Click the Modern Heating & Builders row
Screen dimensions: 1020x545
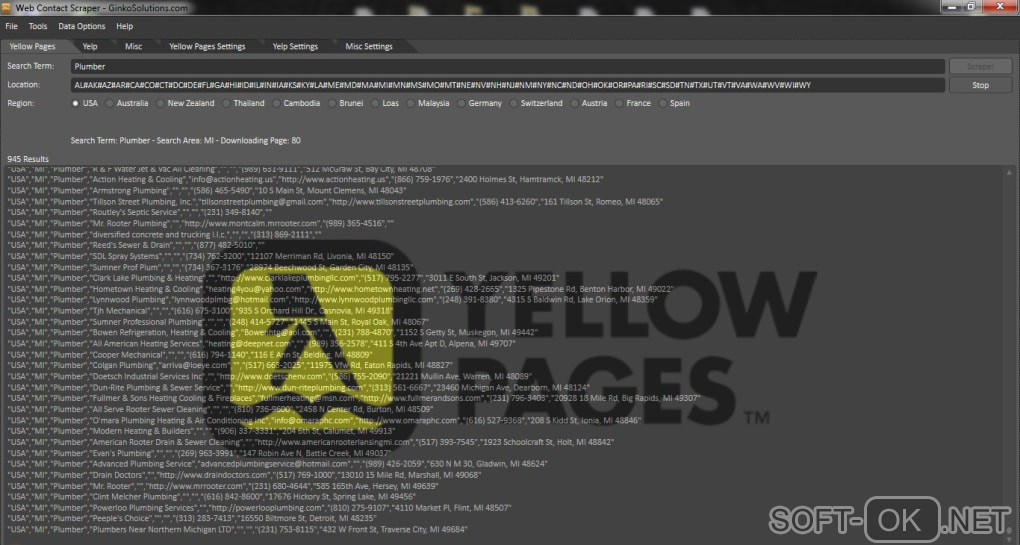tap(201, 431)
